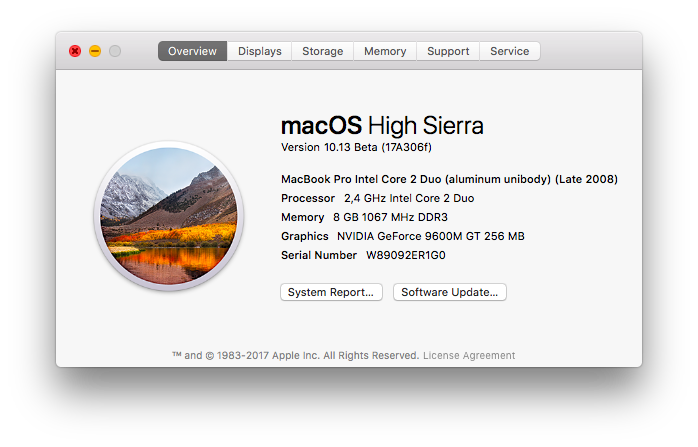698x447 pixels.
Task: Open the License Agreement link
Action: [469, 355]
